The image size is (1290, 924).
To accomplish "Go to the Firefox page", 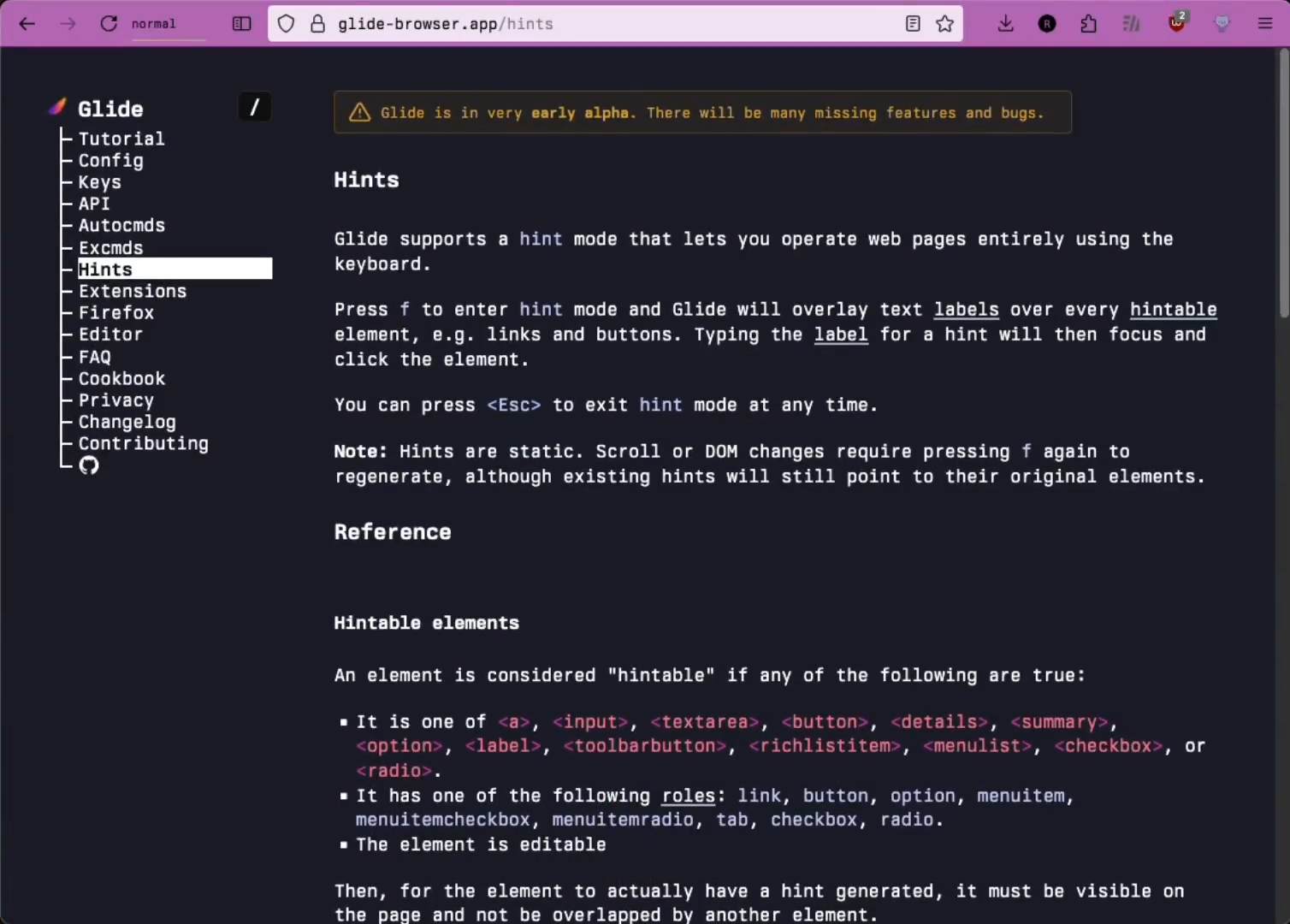I will [116, 312].
